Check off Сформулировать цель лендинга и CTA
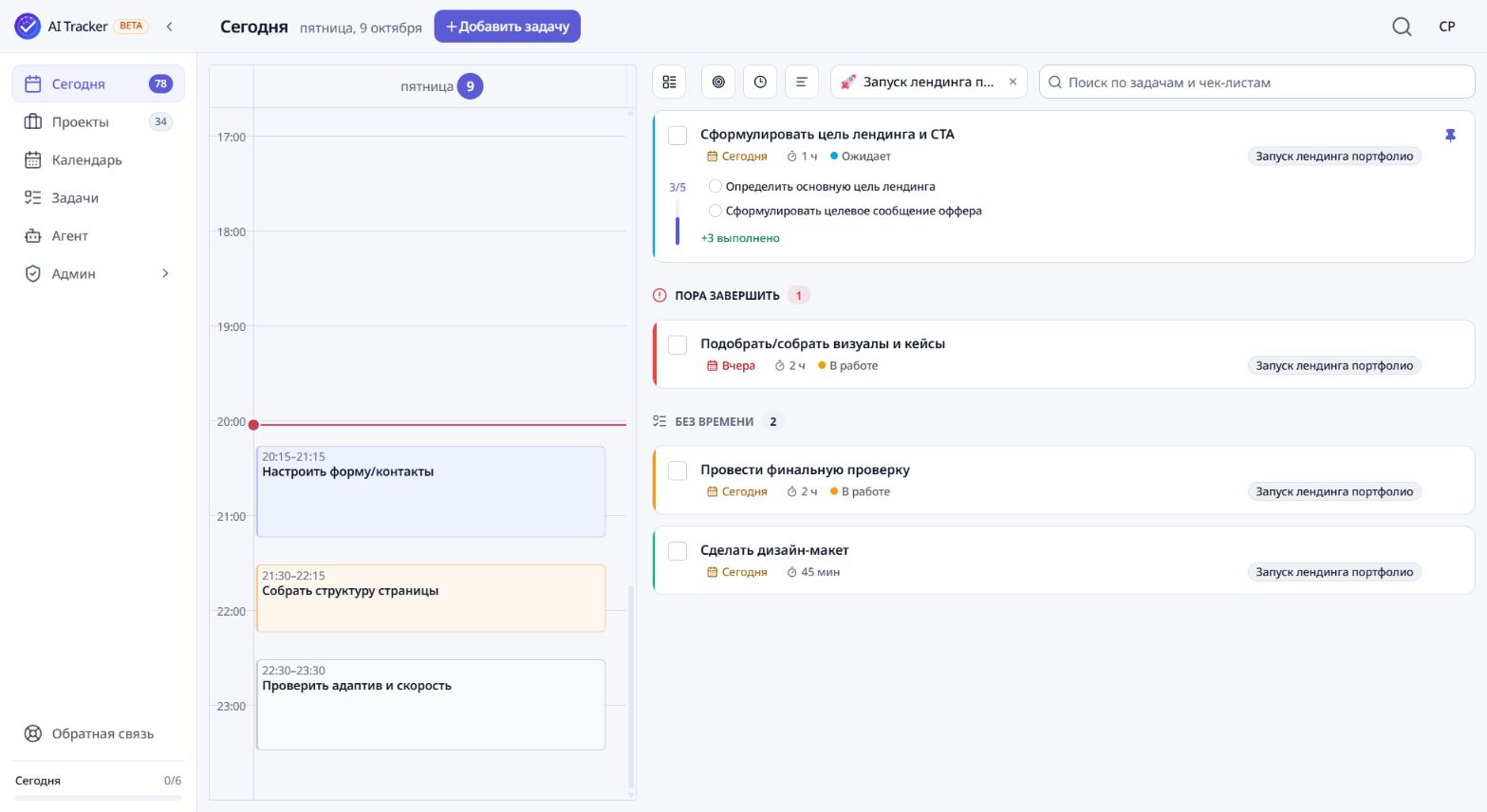The height and width of the screenshot is (812, 1487). [678, 136]
